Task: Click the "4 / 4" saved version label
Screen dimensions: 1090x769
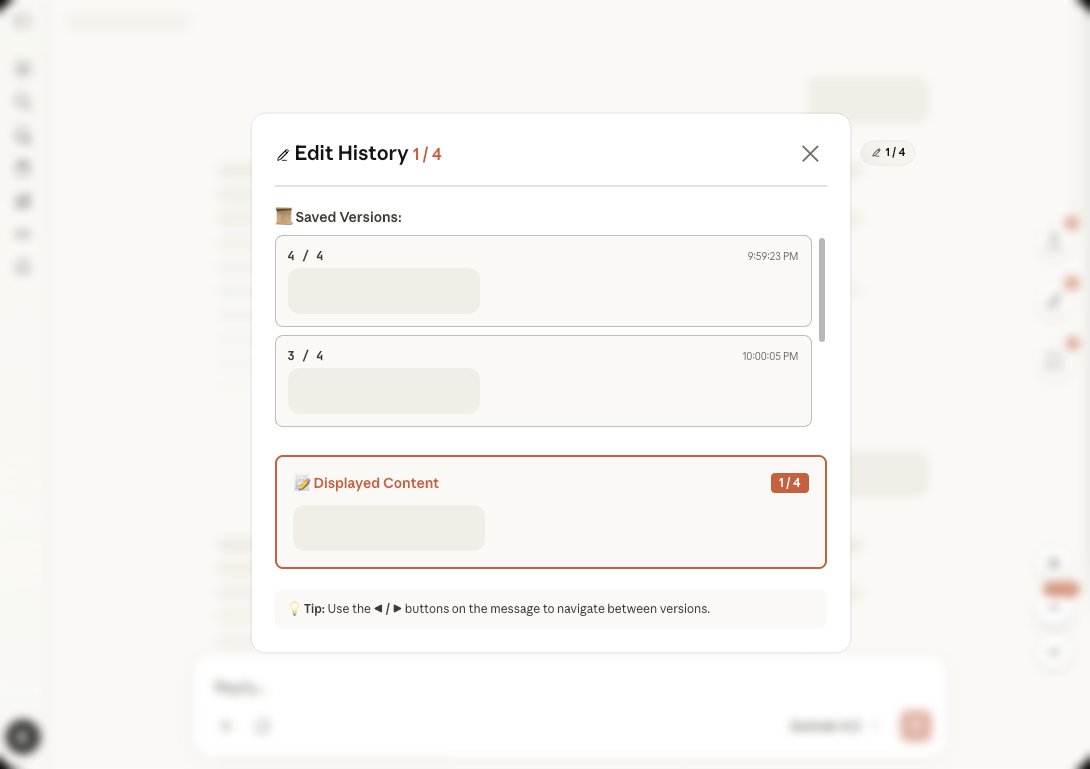Action: click(x=305, y=256)
